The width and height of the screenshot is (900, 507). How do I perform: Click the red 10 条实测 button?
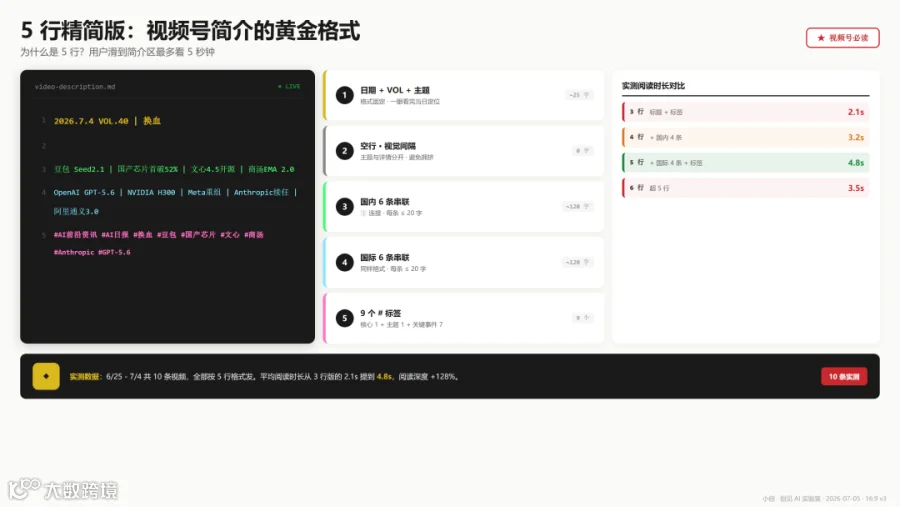[x=844, y=377]
